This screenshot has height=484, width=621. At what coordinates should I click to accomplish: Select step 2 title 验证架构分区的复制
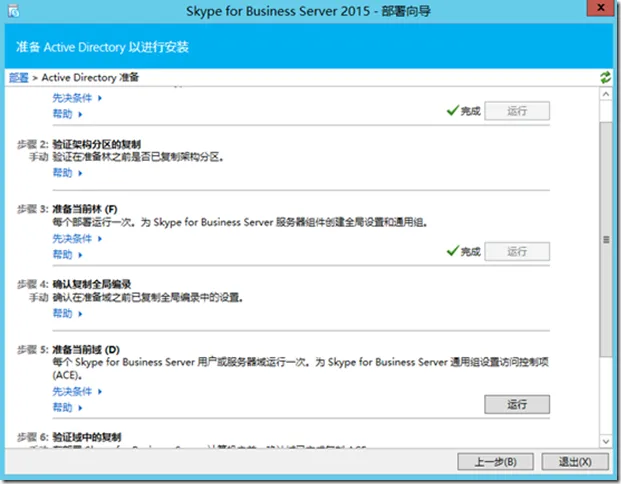point(97,144)
